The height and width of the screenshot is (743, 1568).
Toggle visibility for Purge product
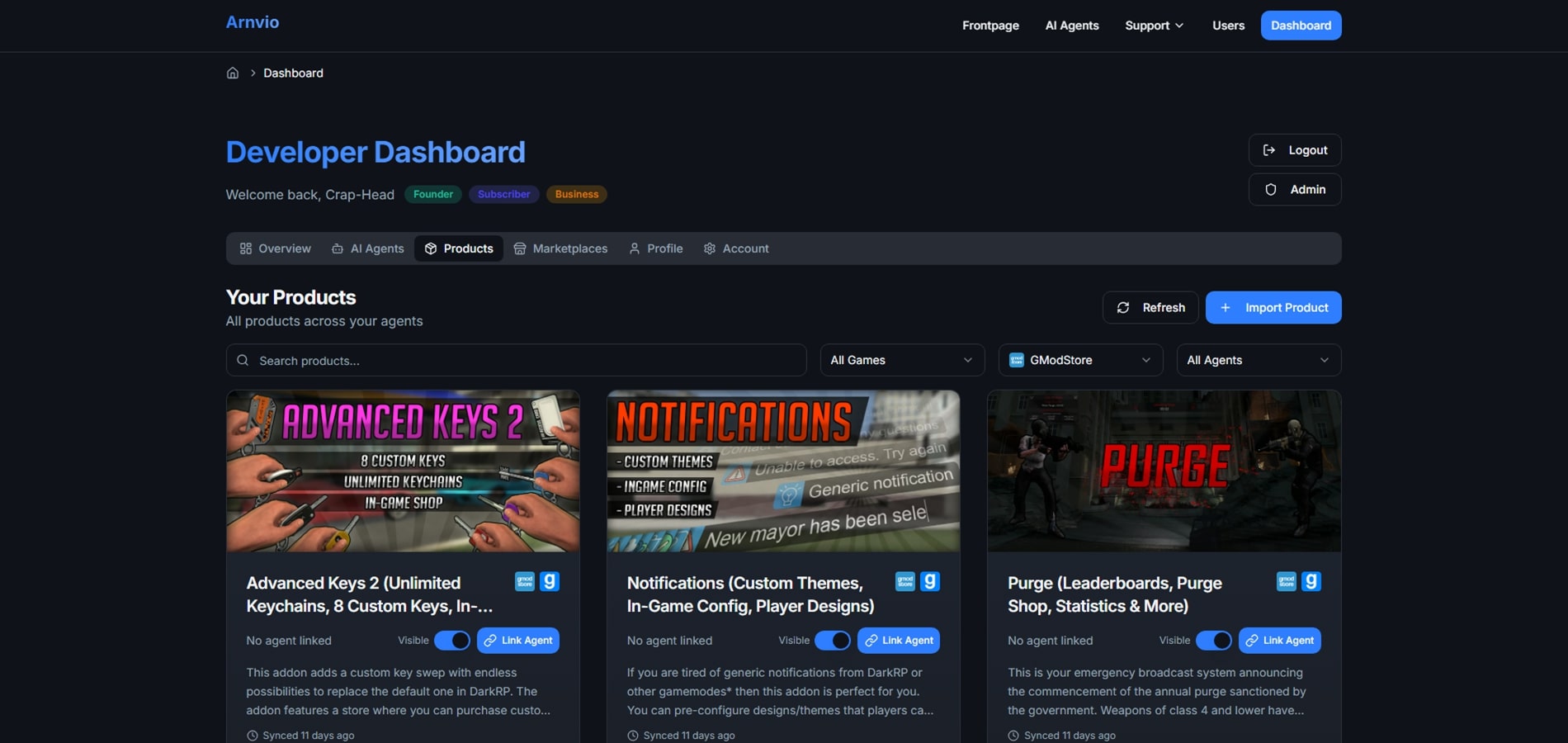[x=1214, y=641]
